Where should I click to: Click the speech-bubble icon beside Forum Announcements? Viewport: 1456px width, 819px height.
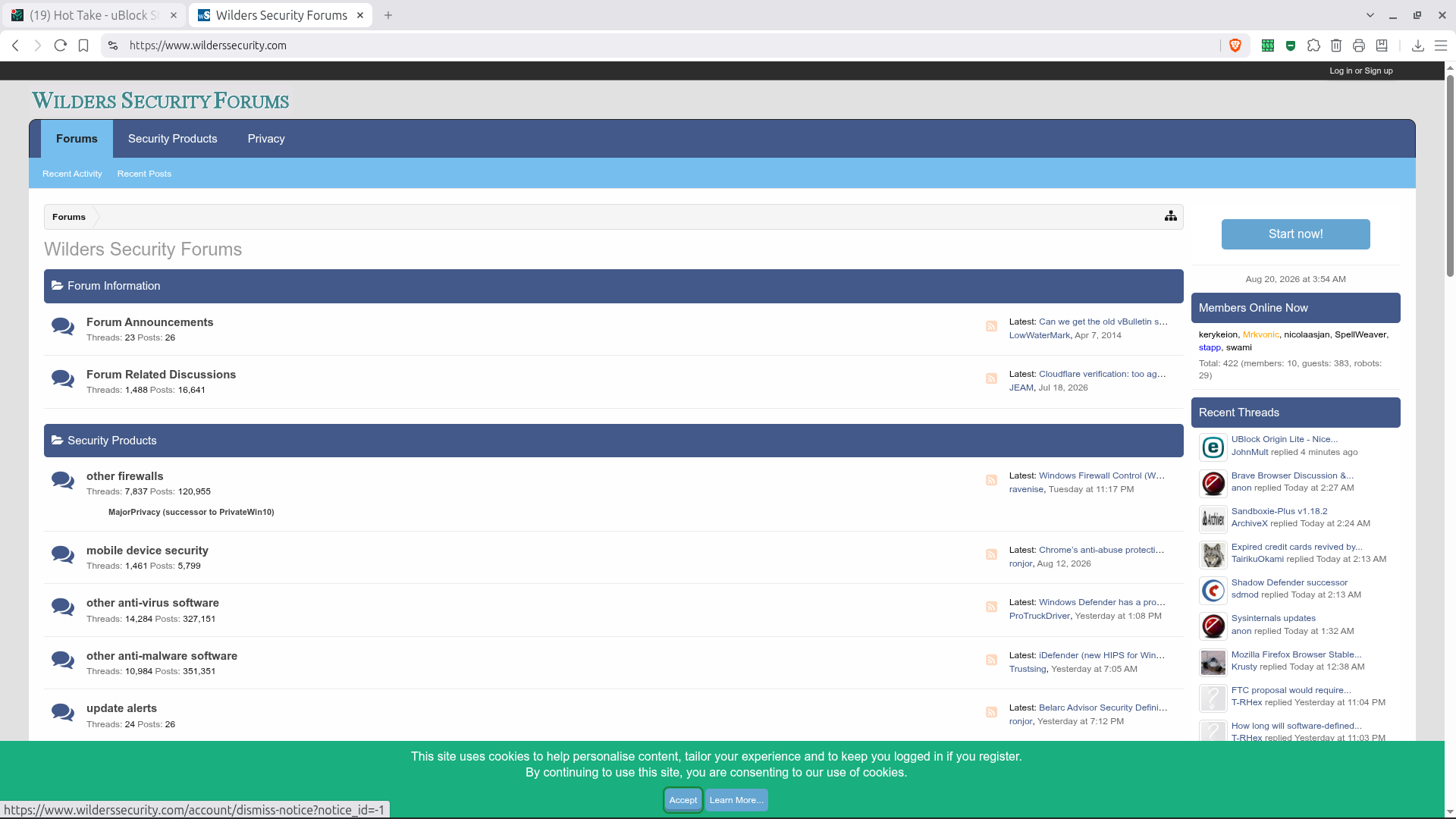point(63,327)
